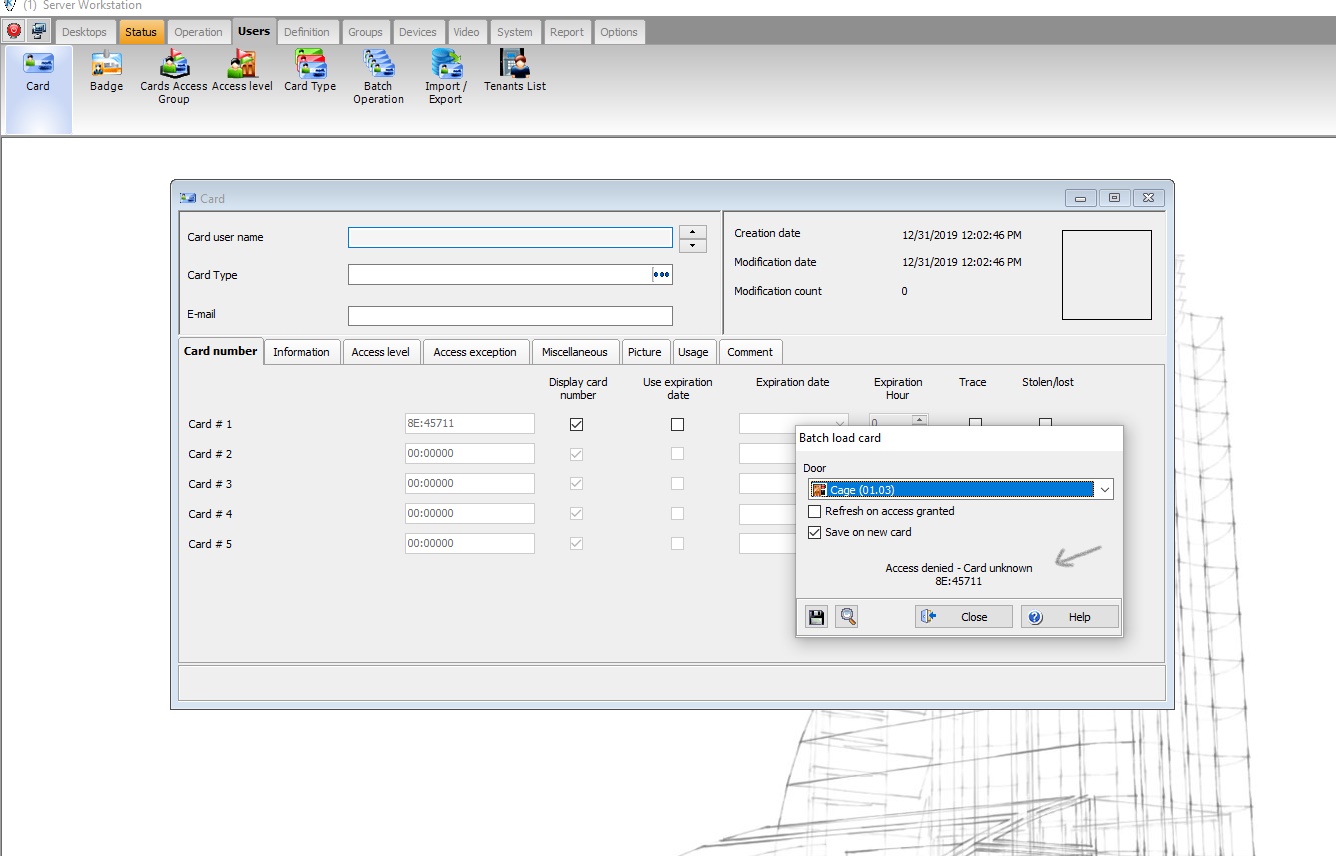Click the Help button

point(1069,617)
